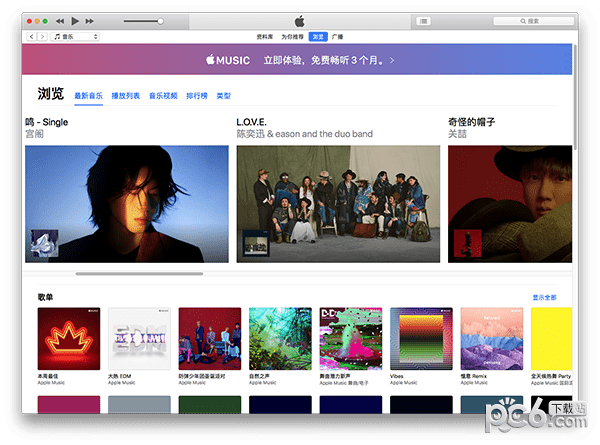600x445 pixels.
Task: Open the Vibes playlist cover
Action: tap(421, 339)
